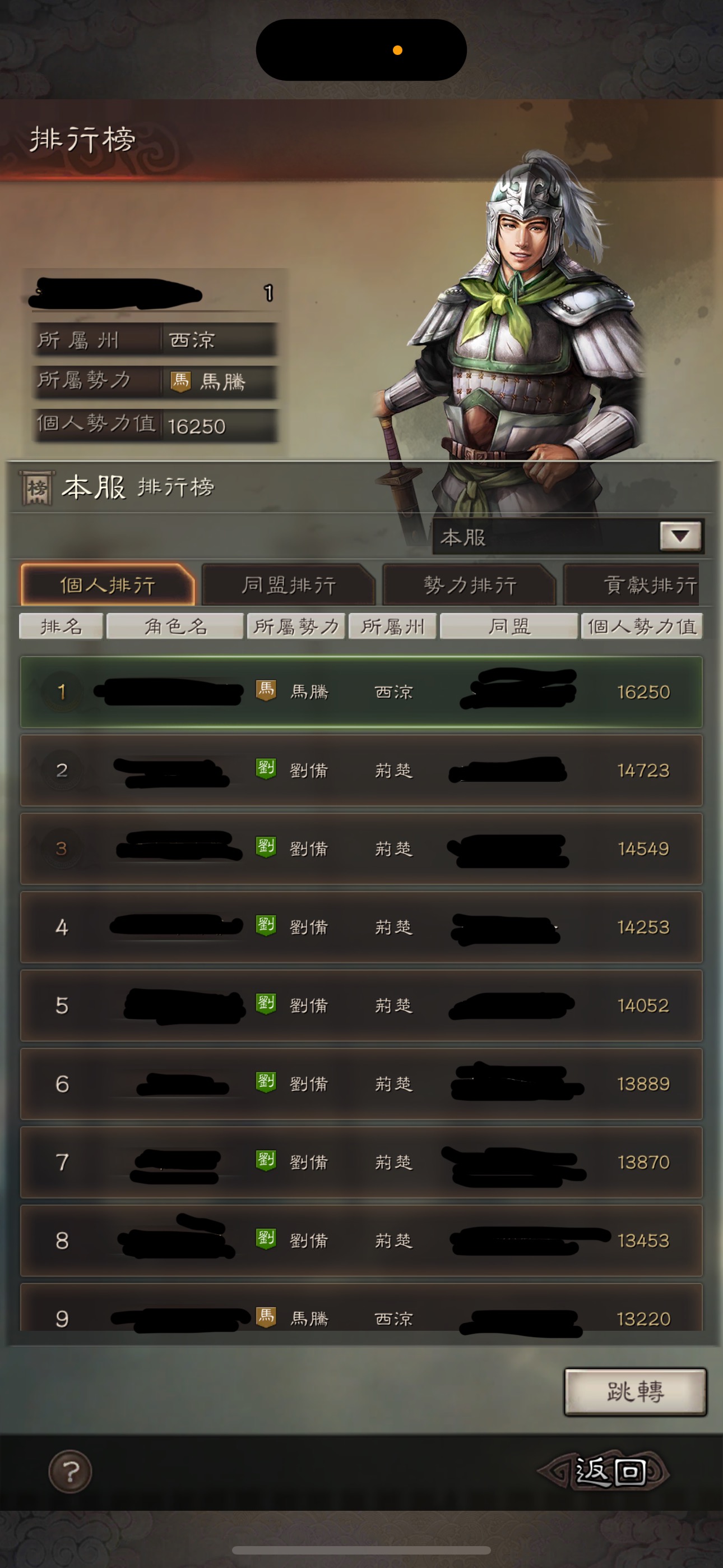Click the 排名 column header
The image size is (723, 1568).
click(61, 626)
